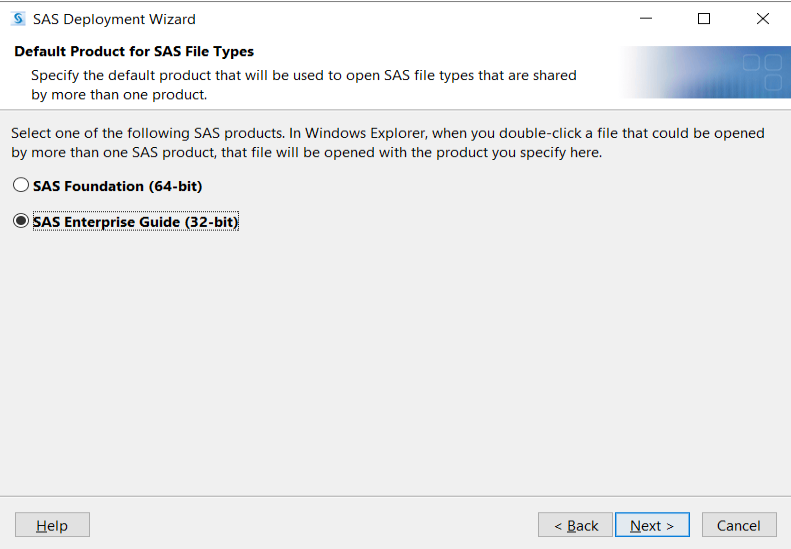The image size is (791, 549).
Task: Open the Help button
Action: [52, 525]
